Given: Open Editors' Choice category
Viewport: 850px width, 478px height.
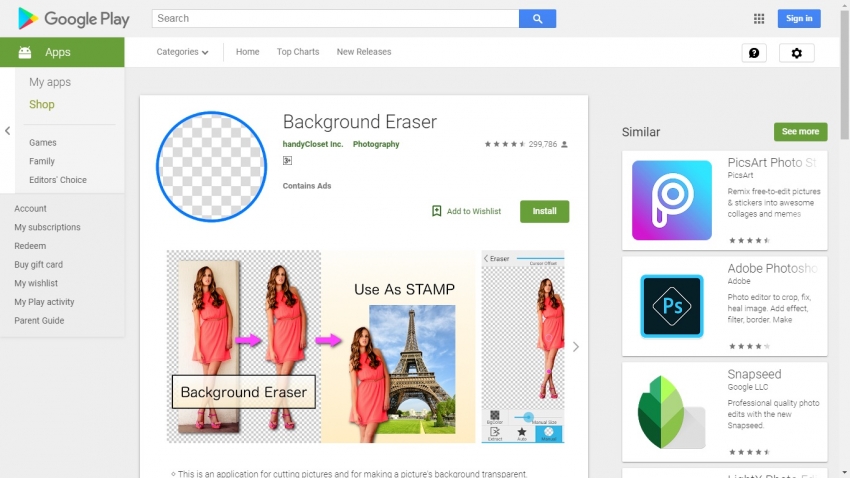Looking at the screenshot, I should [x=58, y=180].
